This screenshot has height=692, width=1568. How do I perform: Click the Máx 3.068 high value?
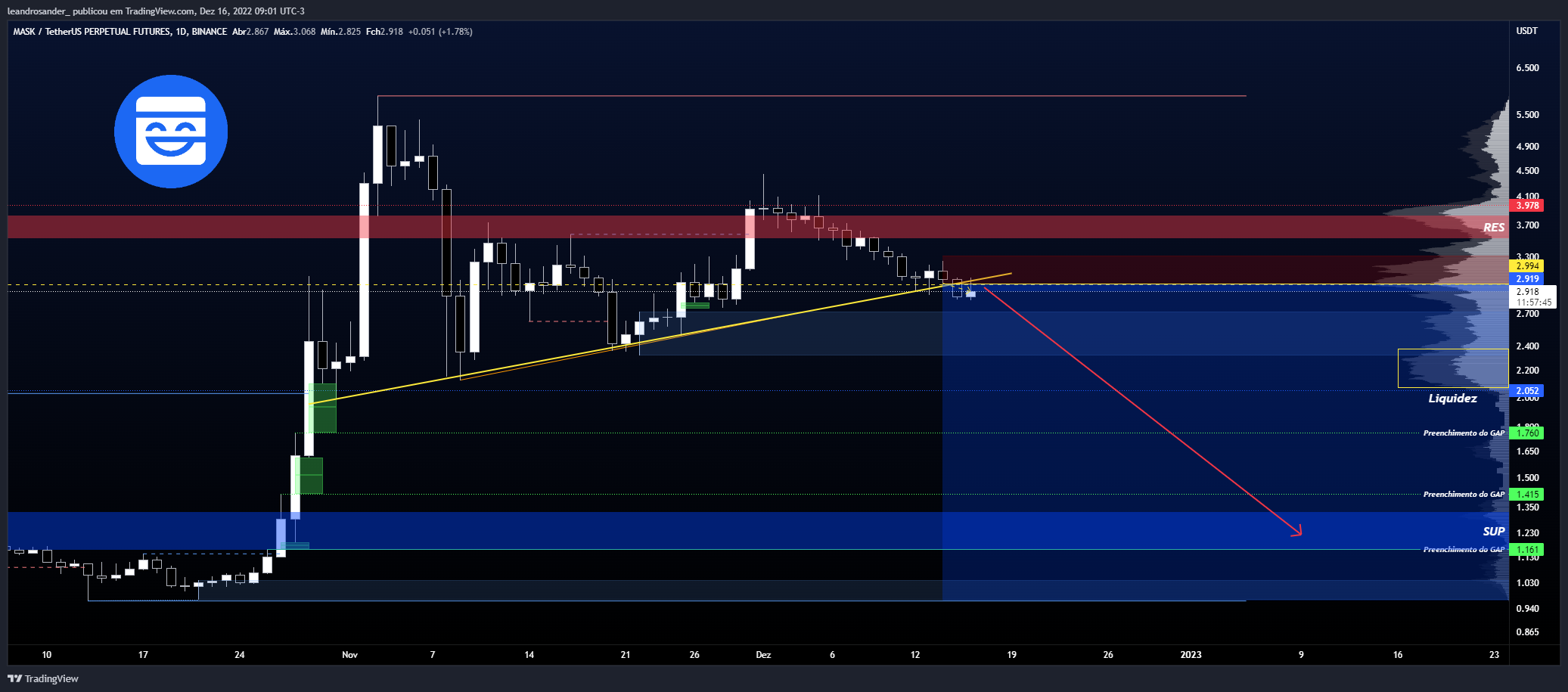point(294,32)
